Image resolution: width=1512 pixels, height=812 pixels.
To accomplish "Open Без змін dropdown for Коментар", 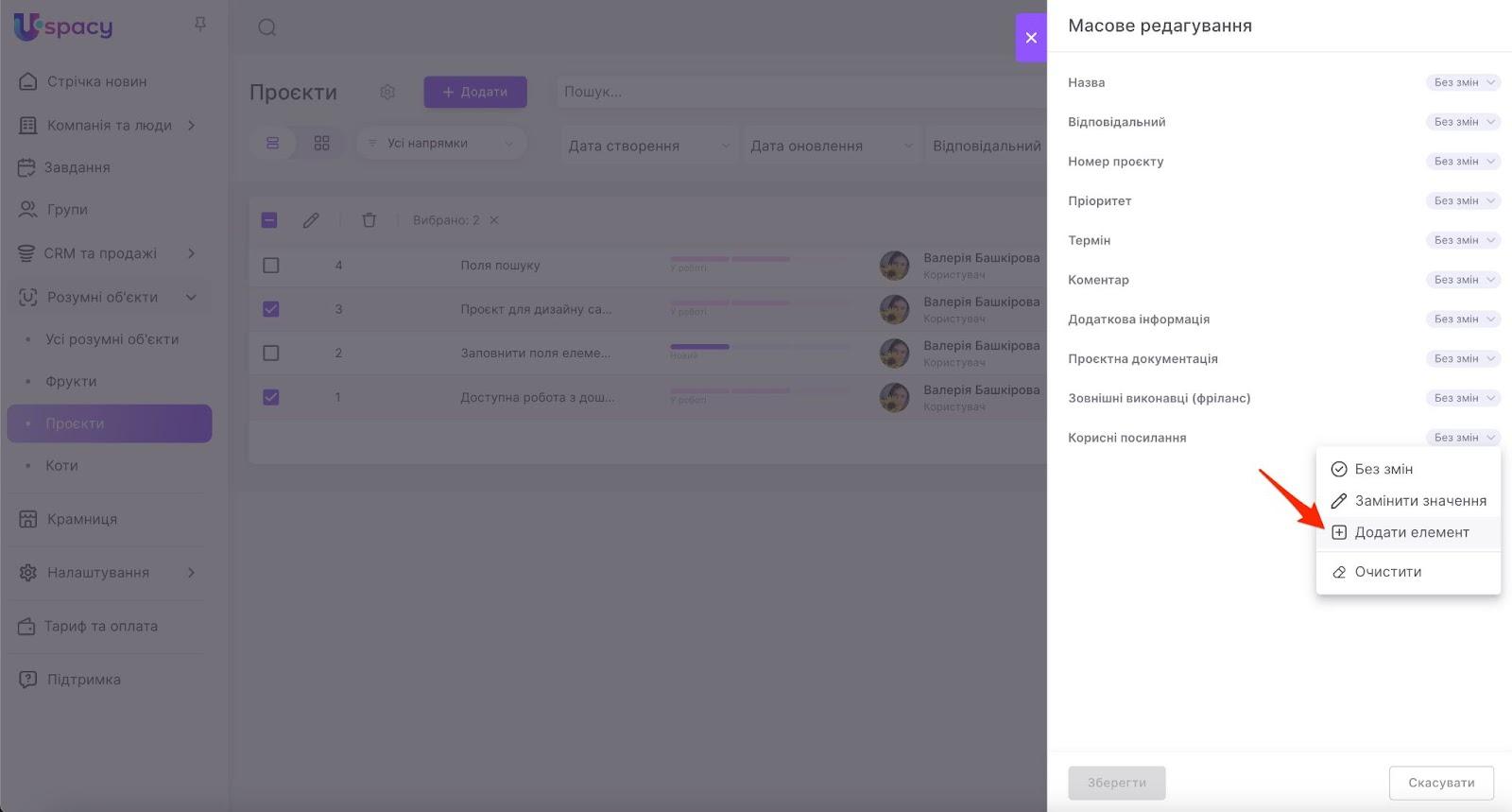I will pos(1463,280).
